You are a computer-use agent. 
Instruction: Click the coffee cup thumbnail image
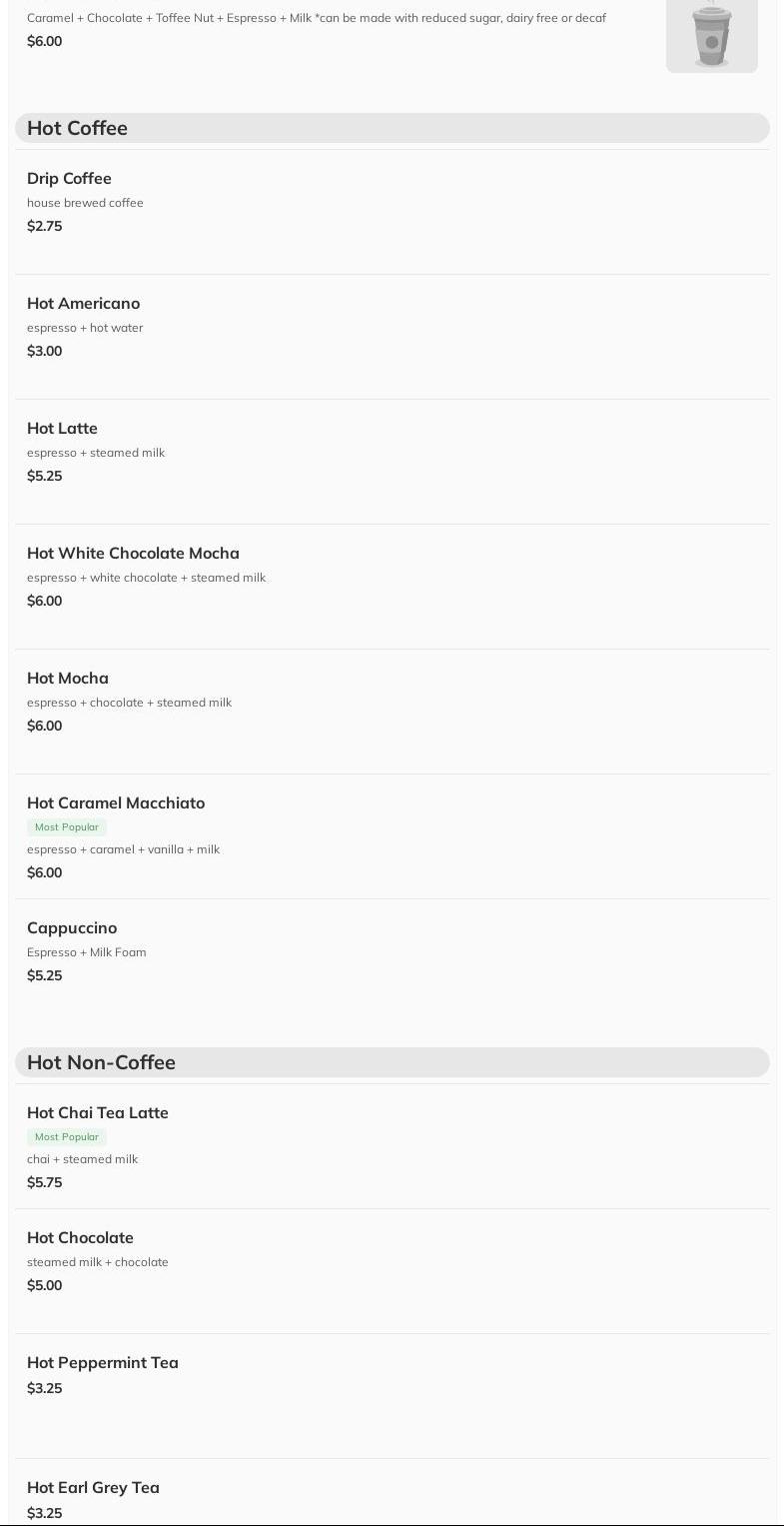(x=711, y=36)
